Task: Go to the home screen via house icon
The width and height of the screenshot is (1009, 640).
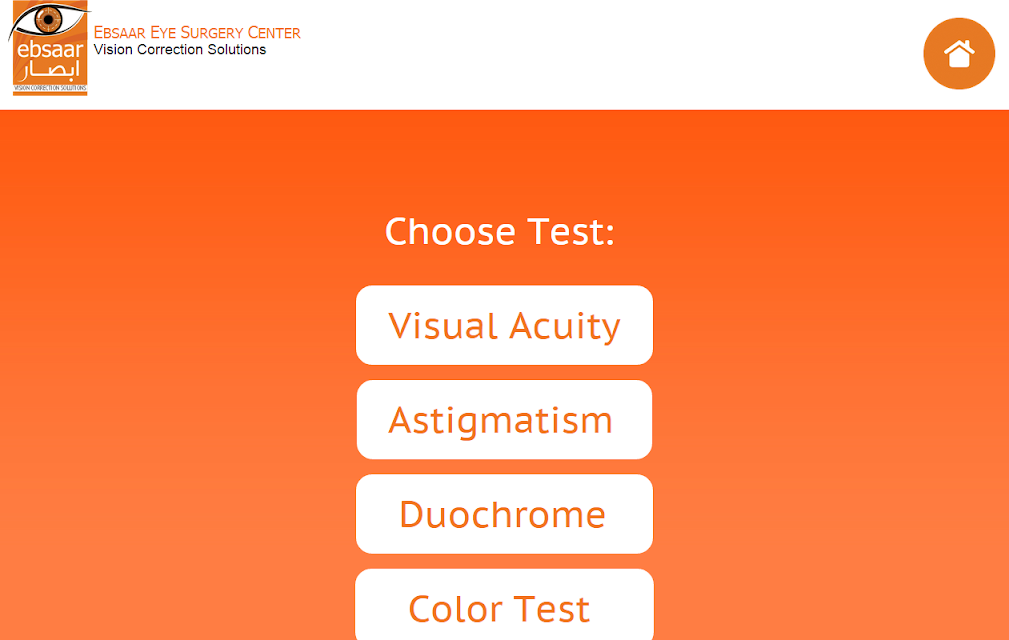Action: [x=959, y=54]
